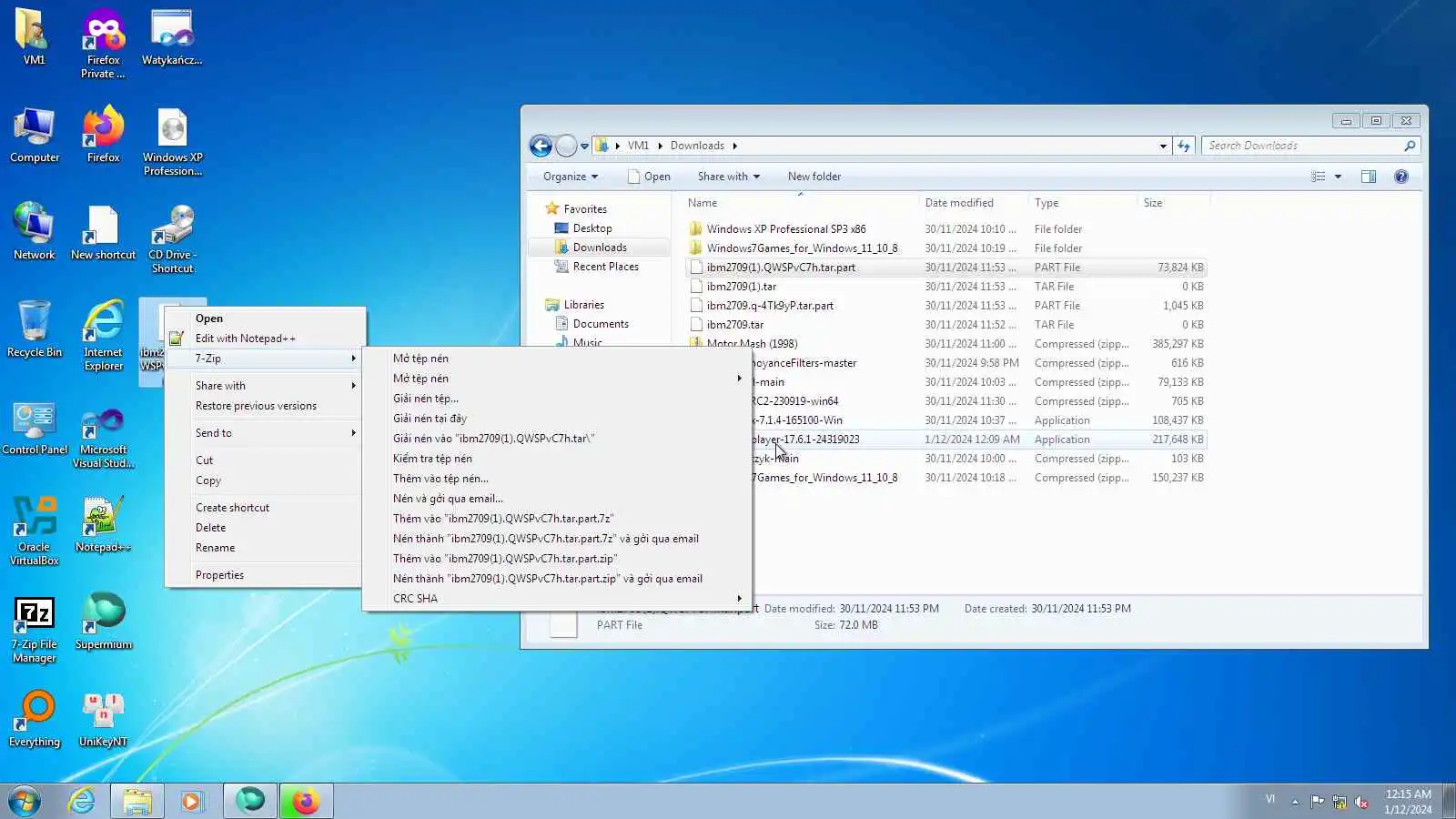The image size is (1456, 819).
Task: Open Share with toolbar dropdown
Action: tap(728, 177)
